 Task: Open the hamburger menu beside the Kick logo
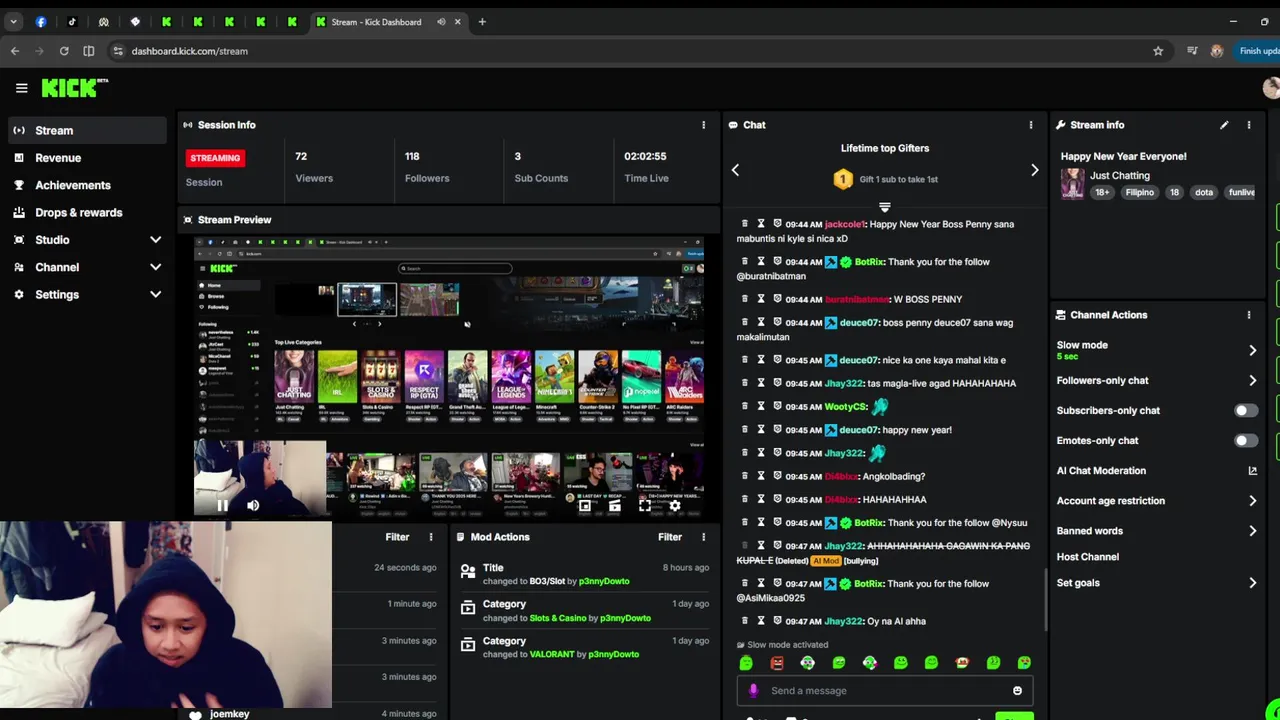coord(21,88)
